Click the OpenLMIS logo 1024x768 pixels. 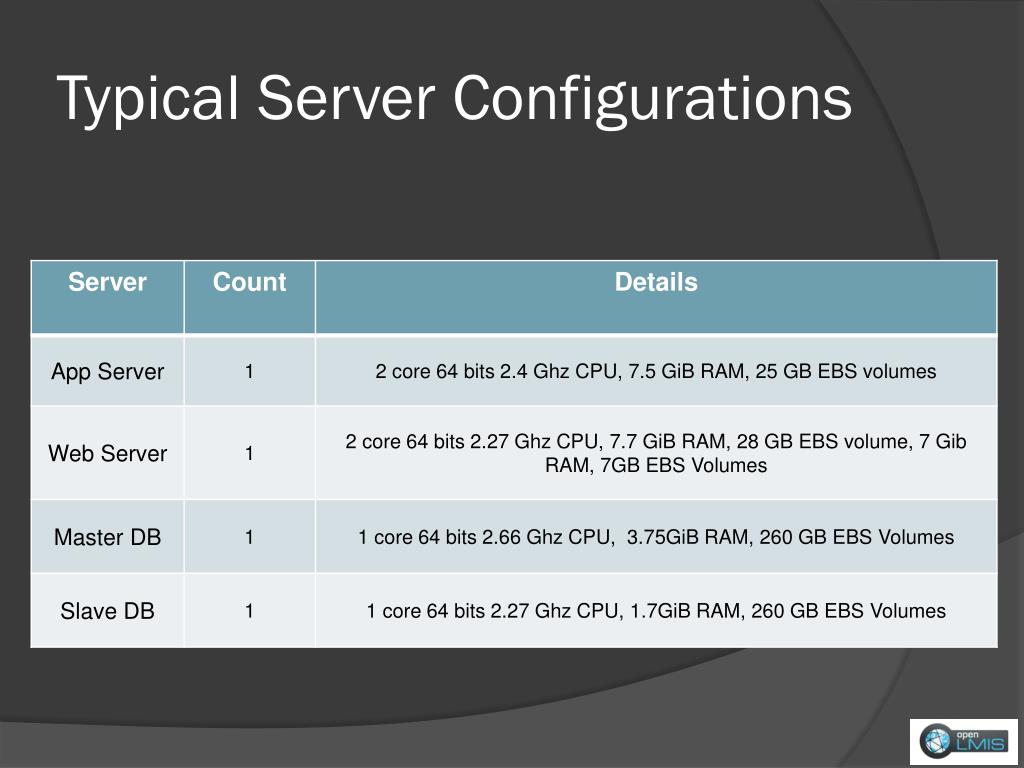click(x=963, y=741)
